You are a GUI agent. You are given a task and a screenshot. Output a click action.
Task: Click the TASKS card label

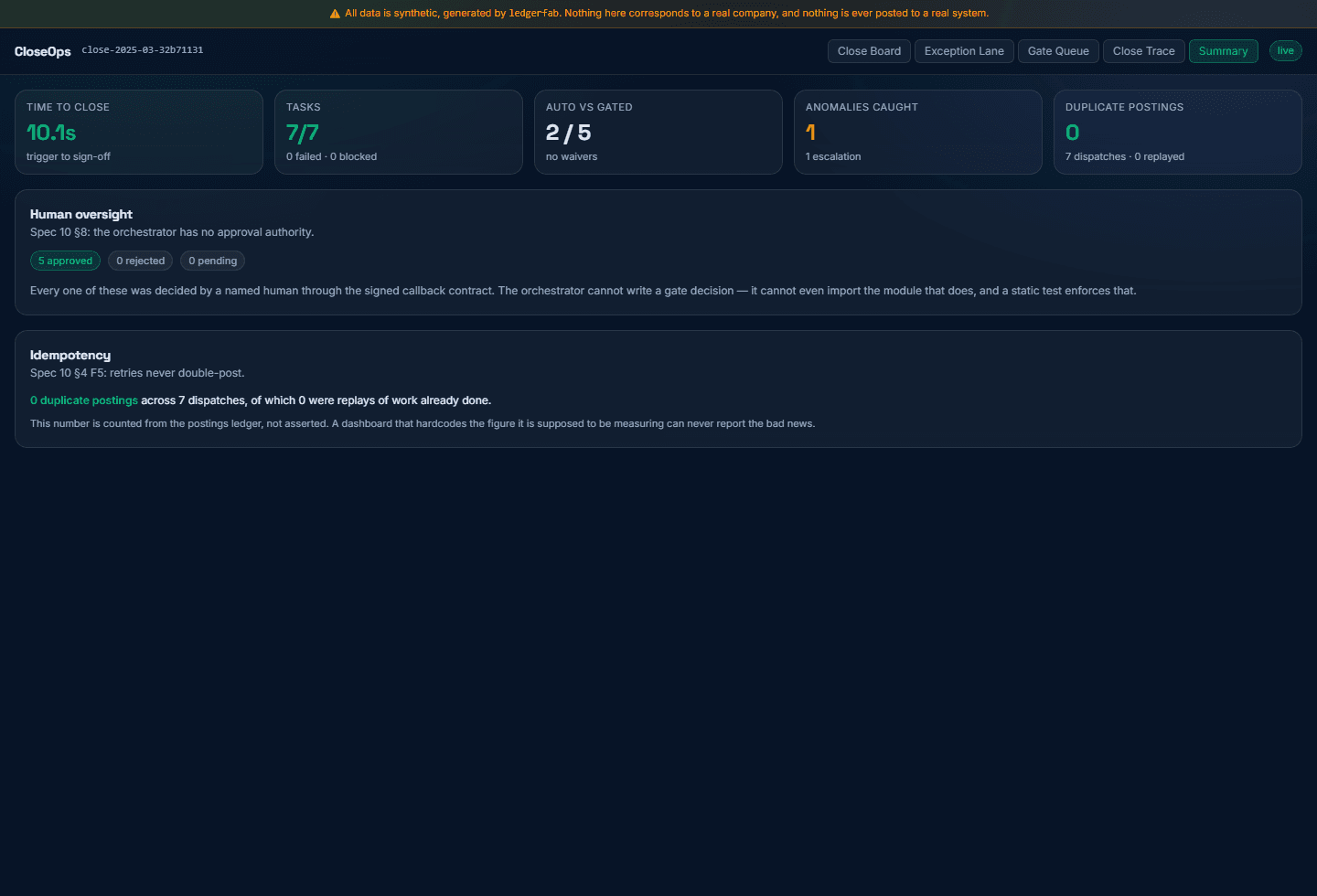(304, 107)
